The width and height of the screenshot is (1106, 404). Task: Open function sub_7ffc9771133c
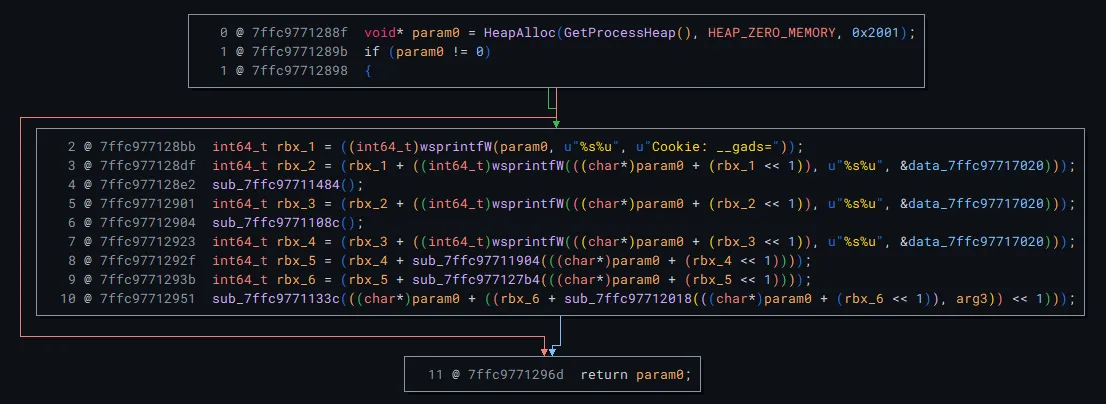click(276, 299)
